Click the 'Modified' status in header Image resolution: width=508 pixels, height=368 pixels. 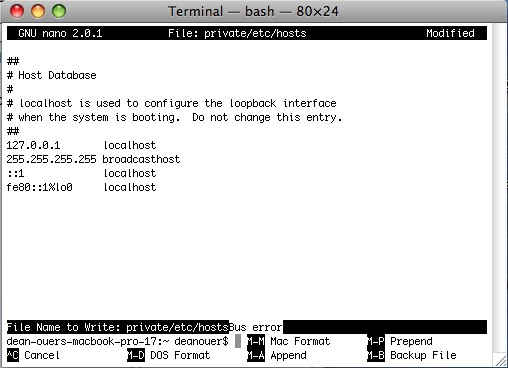pos(450,33)
